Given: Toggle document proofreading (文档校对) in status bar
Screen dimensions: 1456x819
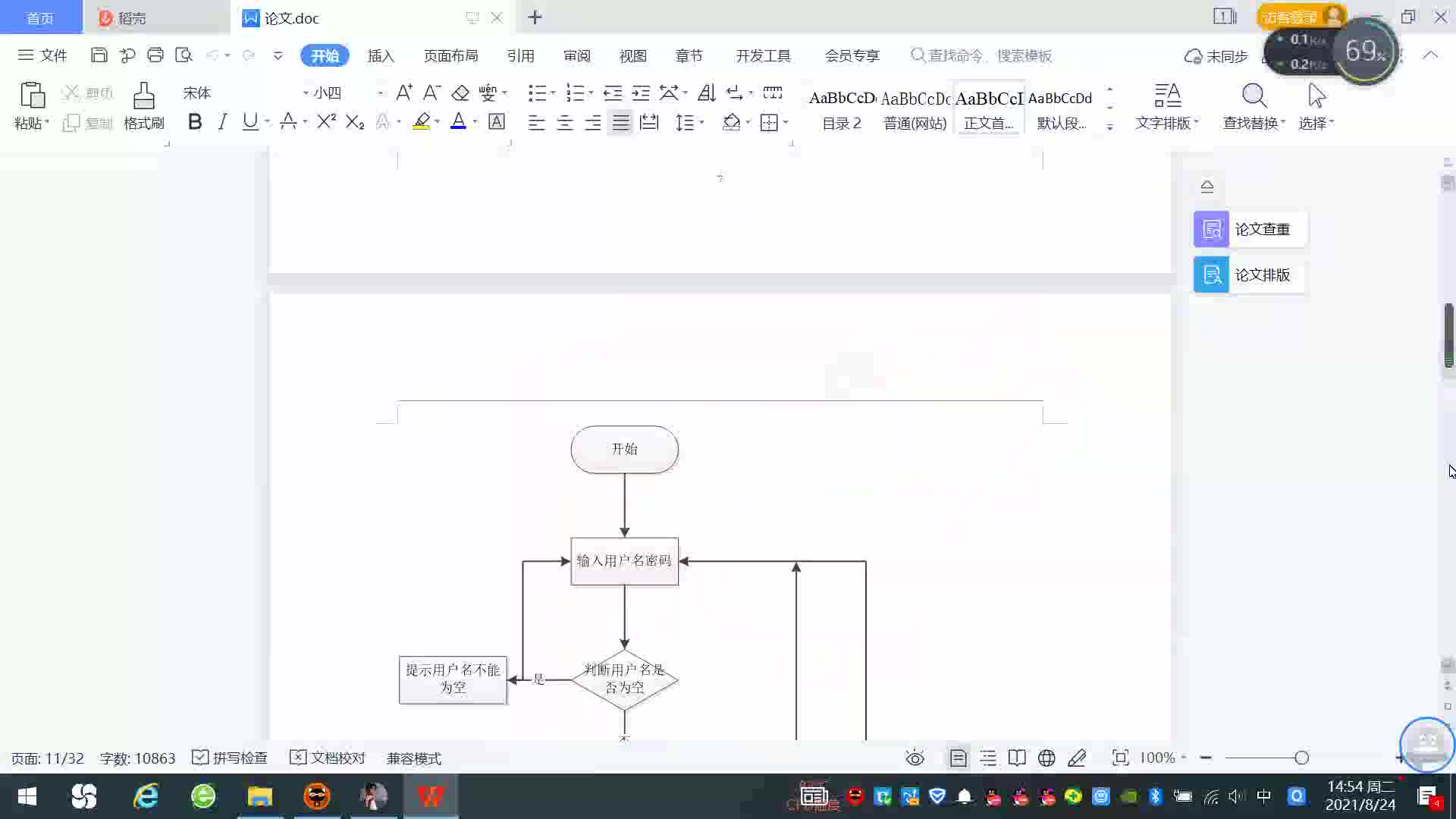Looking at the screenshot, I should point(328,758).
